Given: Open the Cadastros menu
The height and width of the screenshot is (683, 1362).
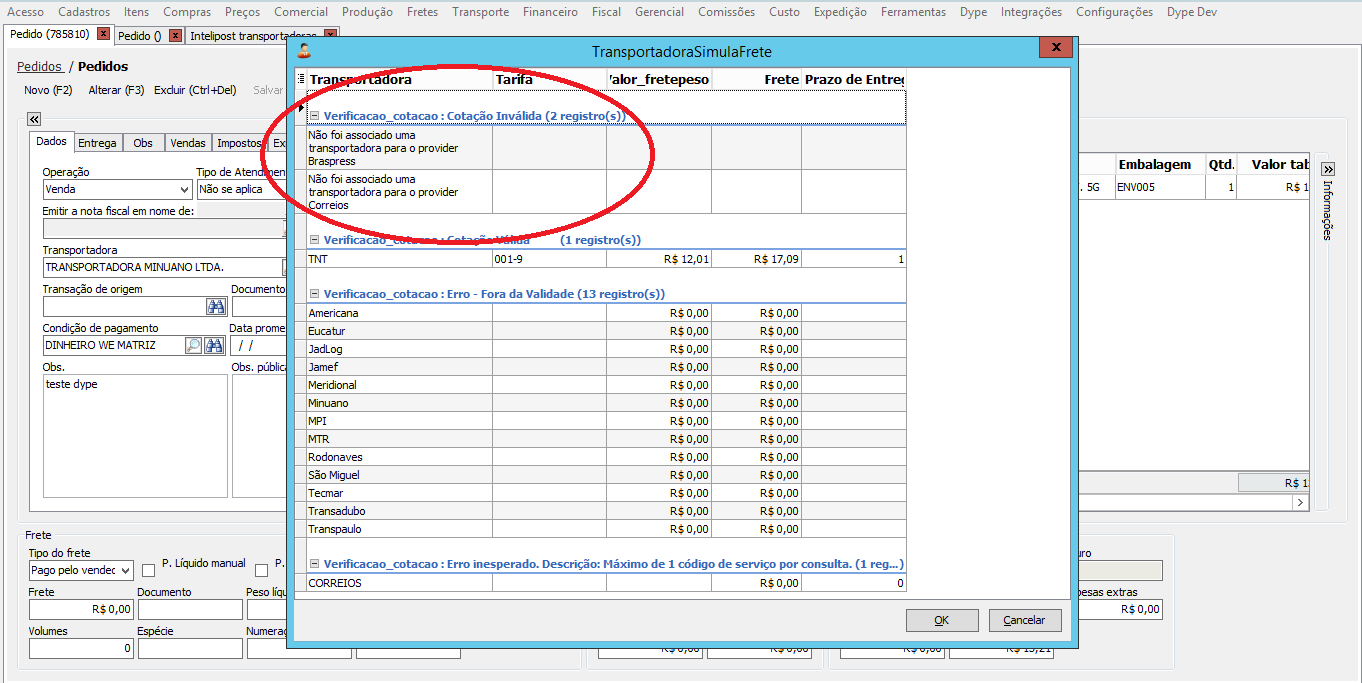Looking at the screenshot, I should 84,12.
